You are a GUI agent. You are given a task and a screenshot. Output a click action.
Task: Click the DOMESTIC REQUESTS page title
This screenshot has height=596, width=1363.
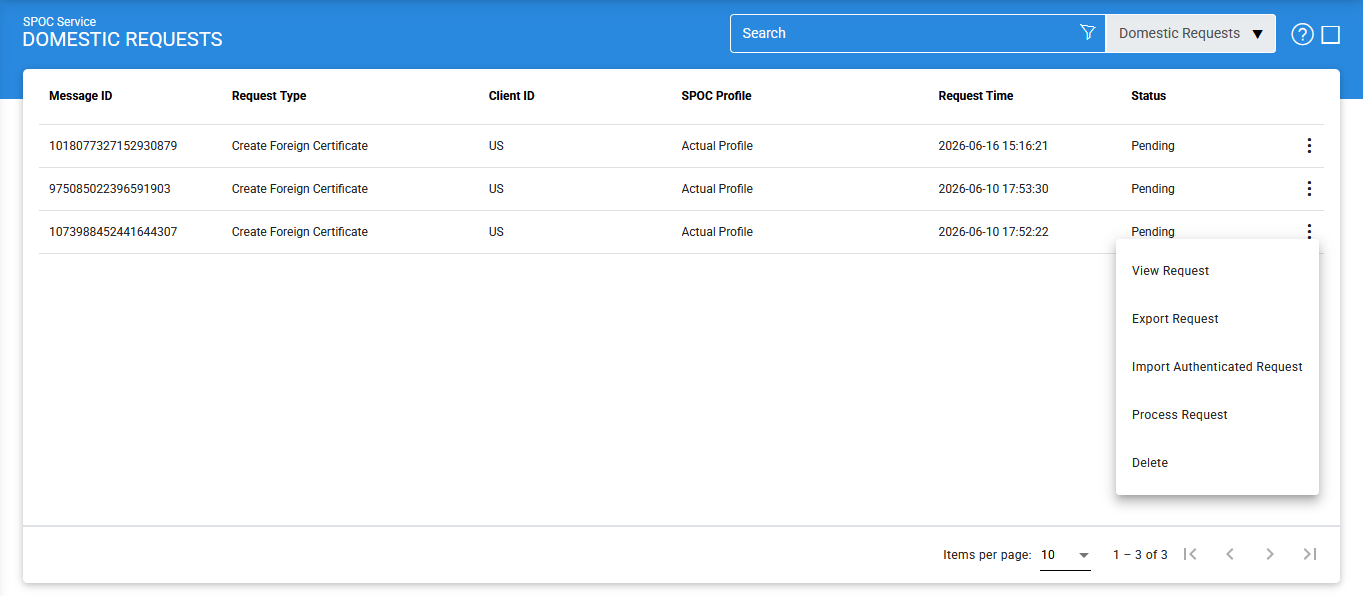[123, 40]
